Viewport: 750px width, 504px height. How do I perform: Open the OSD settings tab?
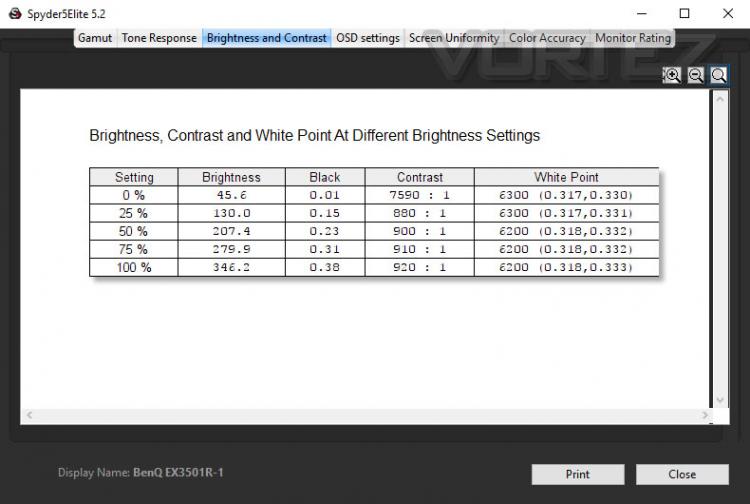pos(367,38)
